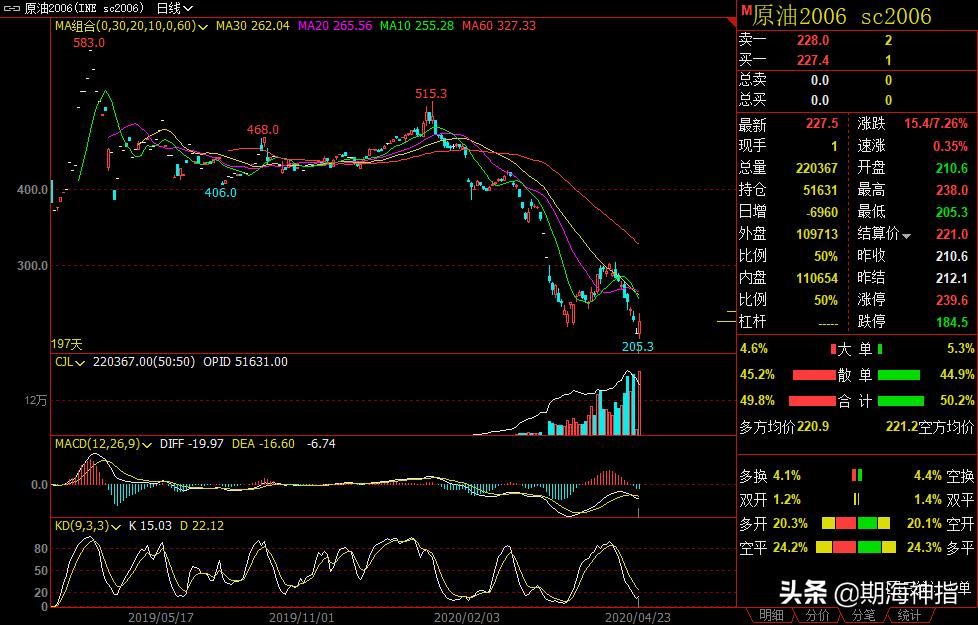This screenshot has width=978, height=625.
Task: Expand the KD(9,3,3) indicator dropdown
Action: coord(115,527)
